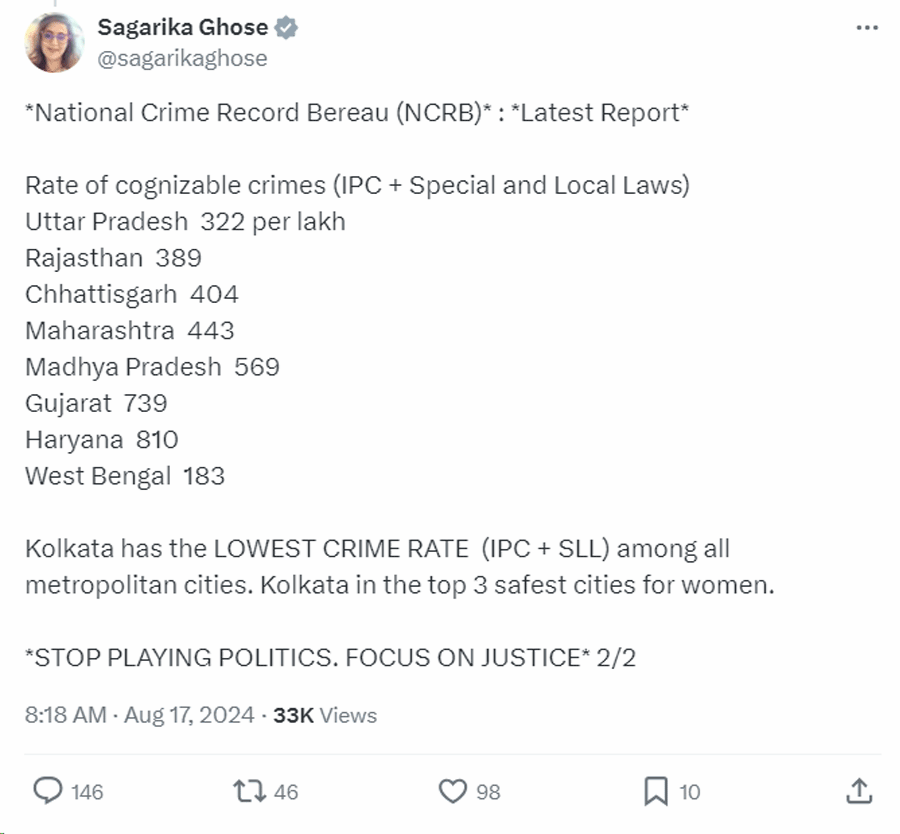Viewport: 900px width, 834px height.
Task: Click the 10 bookmarks count
Action: coord(690,792)
